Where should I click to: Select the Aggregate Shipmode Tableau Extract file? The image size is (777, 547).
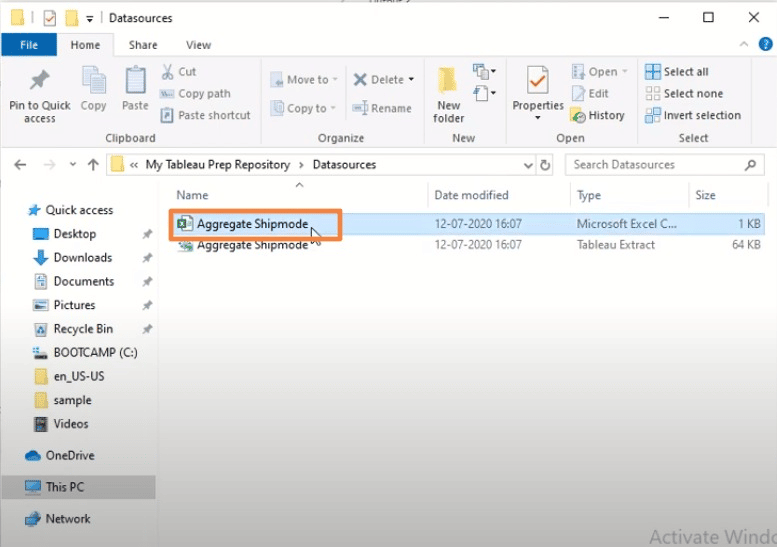[467, 245]
